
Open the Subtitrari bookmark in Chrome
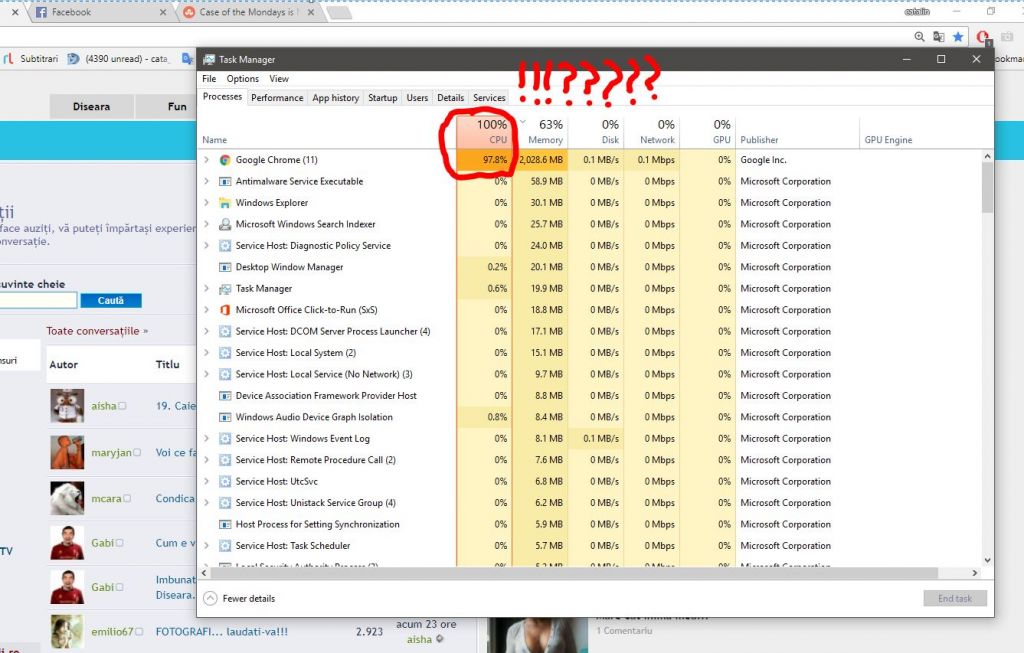coord(31,59)
